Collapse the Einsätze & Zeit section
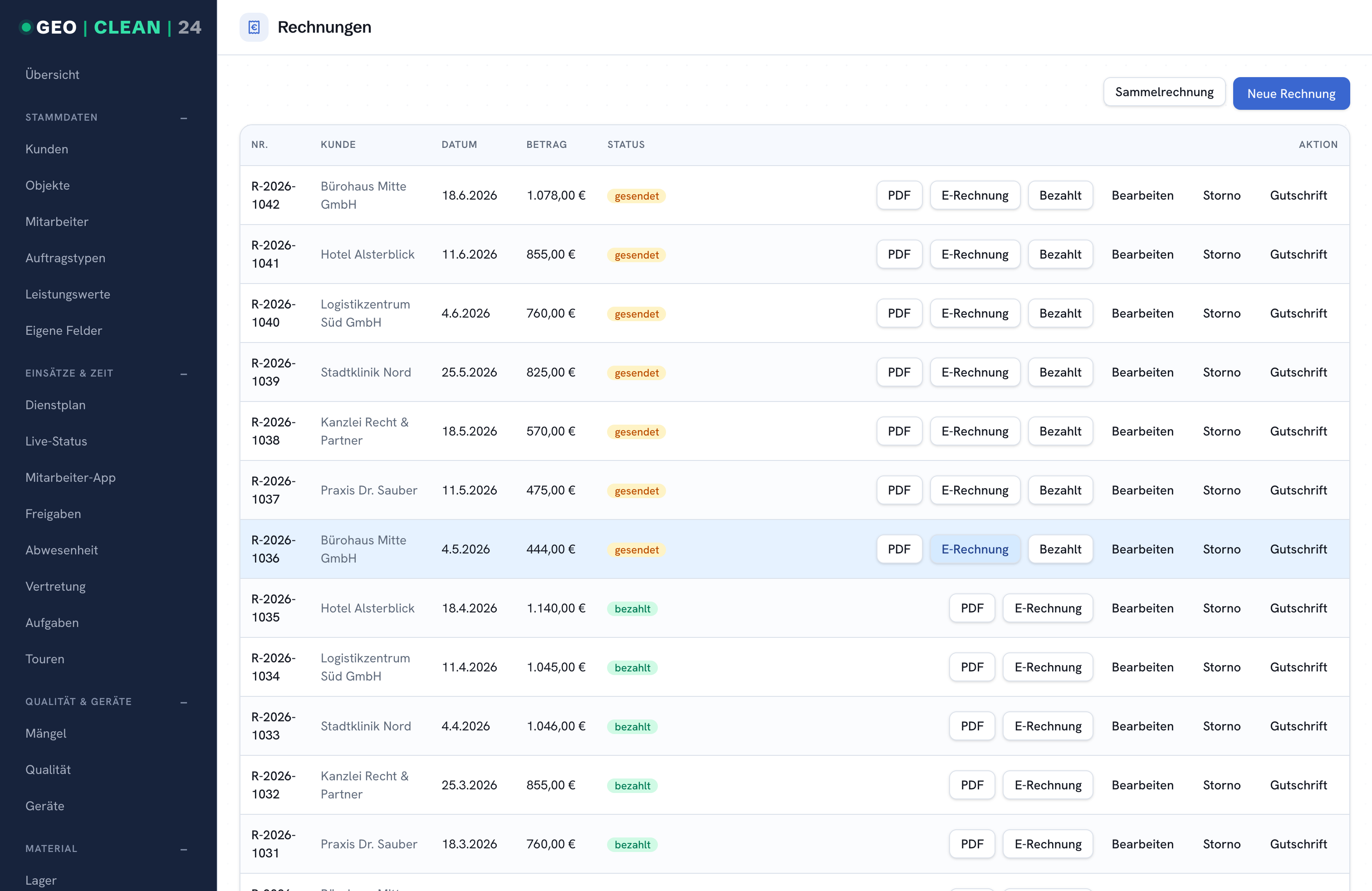Screen dimensions: 1372x891 point(183,373)
